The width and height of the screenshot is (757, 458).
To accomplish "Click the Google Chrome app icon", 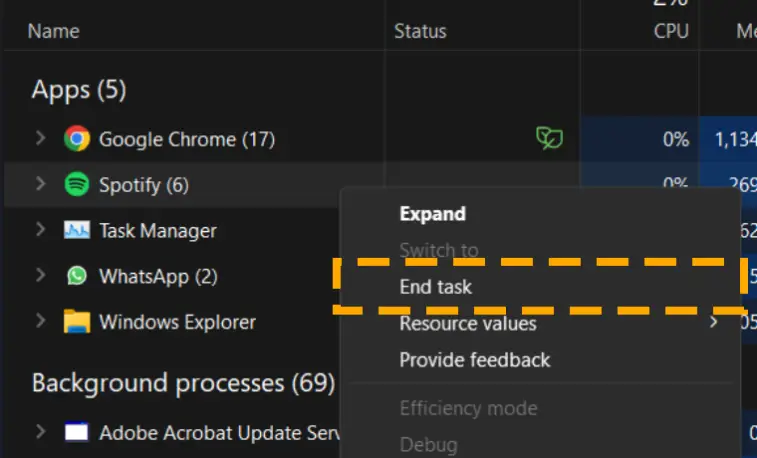I will point(77,139).
